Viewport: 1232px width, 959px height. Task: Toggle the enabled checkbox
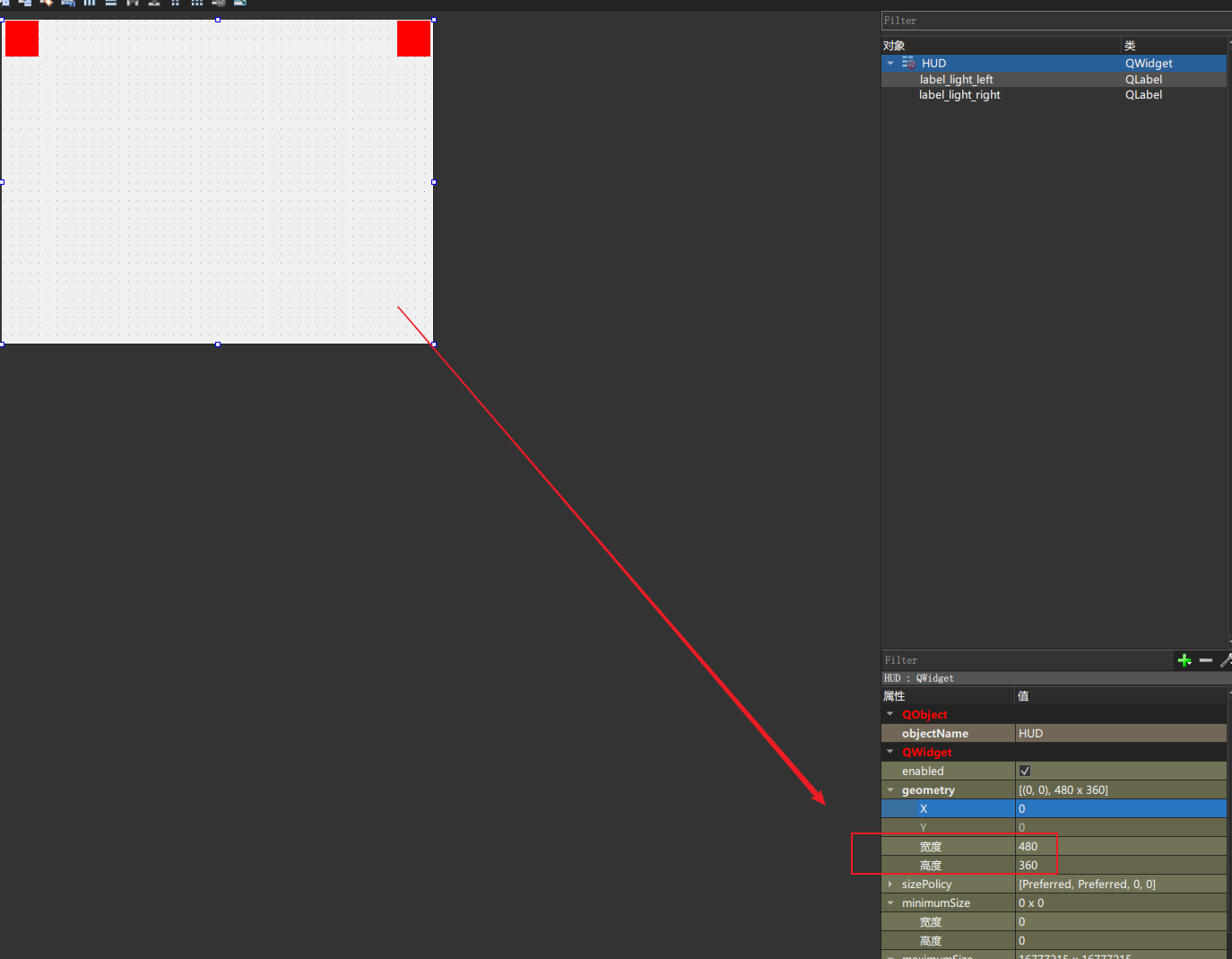(x=1025, y=771)
